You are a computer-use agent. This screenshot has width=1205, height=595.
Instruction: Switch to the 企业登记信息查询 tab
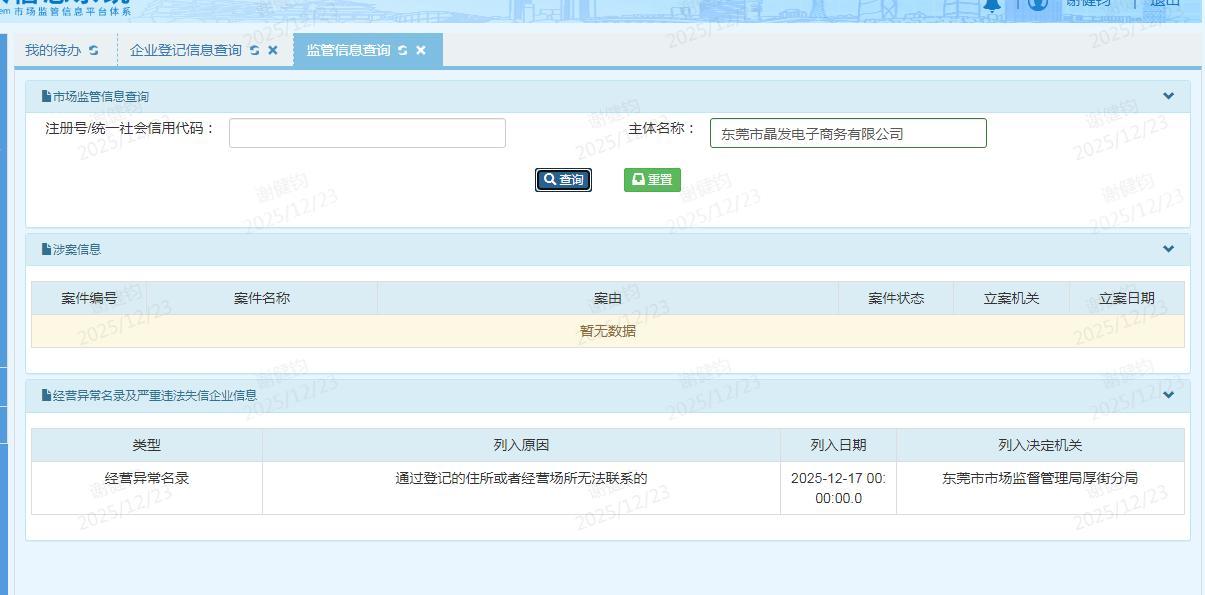click(x=186, y=51)
